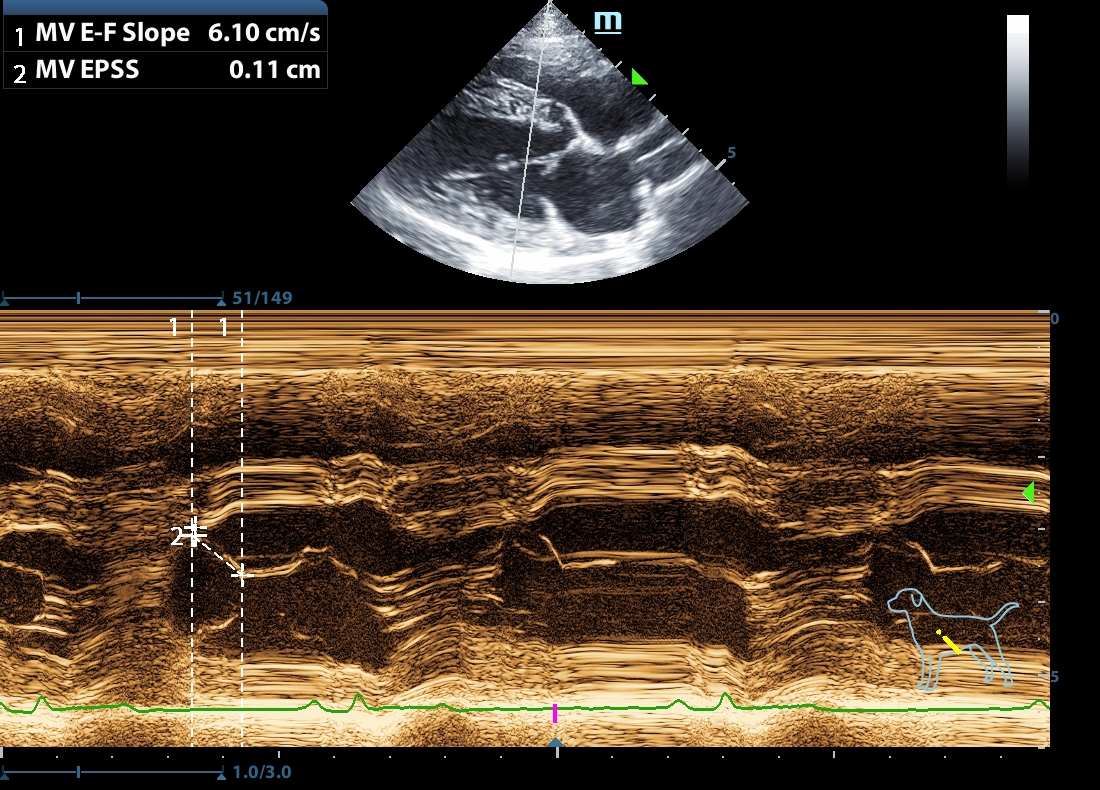Click right end handle of 1.0/3.0 slider

(221, 773)
